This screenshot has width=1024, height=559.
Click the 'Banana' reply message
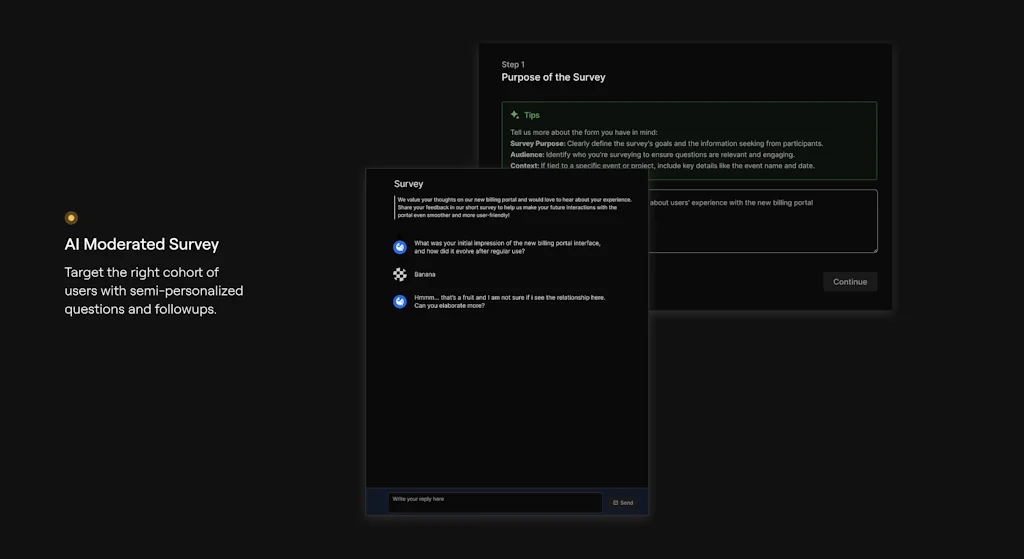pyautogui.click(x=424, y=274)
